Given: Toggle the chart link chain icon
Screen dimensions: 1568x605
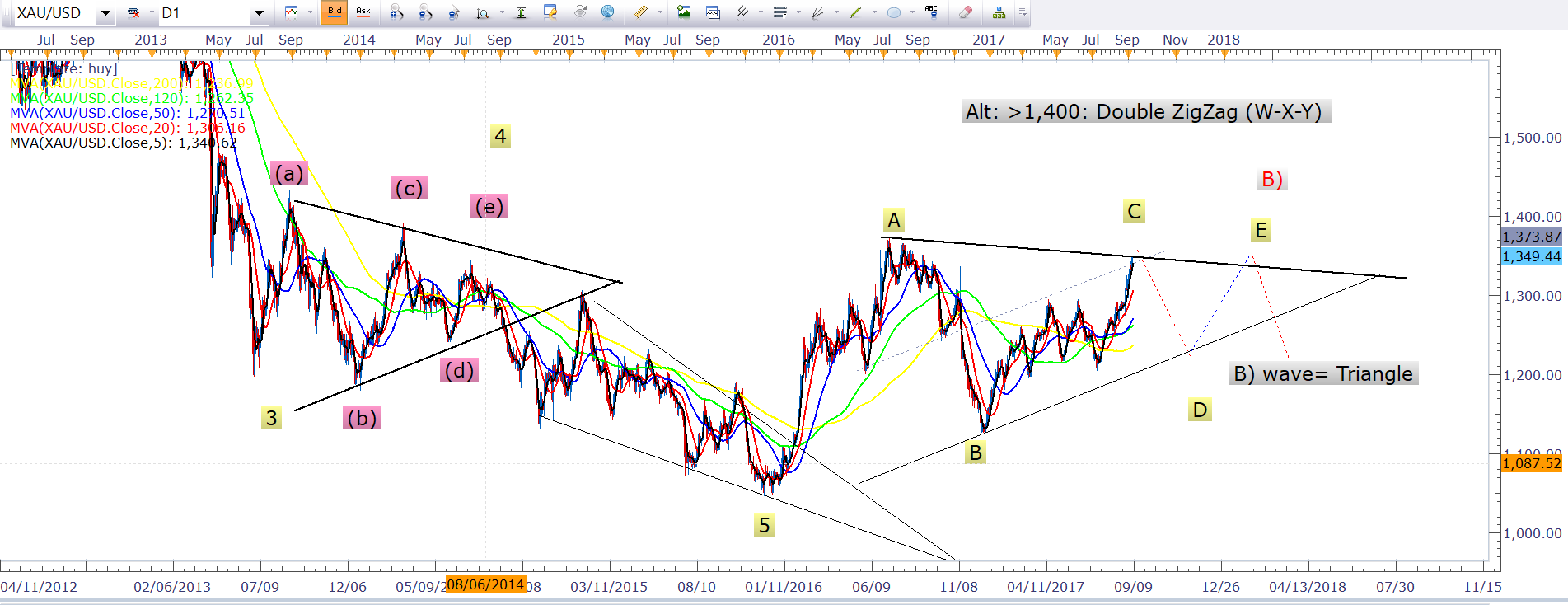Looking at the screenshot, I should point(133,12).
